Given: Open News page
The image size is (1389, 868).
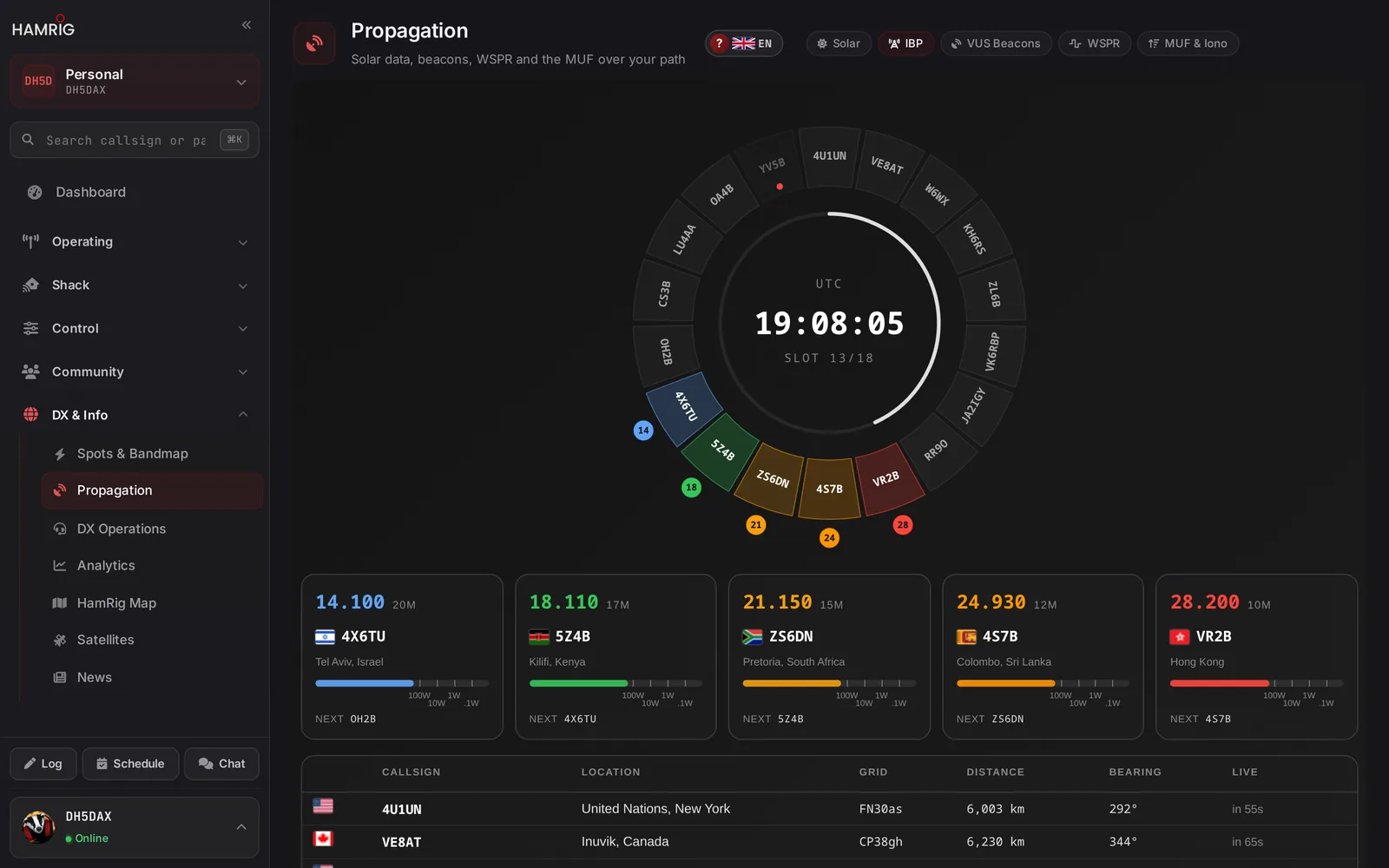Looking at the screenshot, I should 152,677.
